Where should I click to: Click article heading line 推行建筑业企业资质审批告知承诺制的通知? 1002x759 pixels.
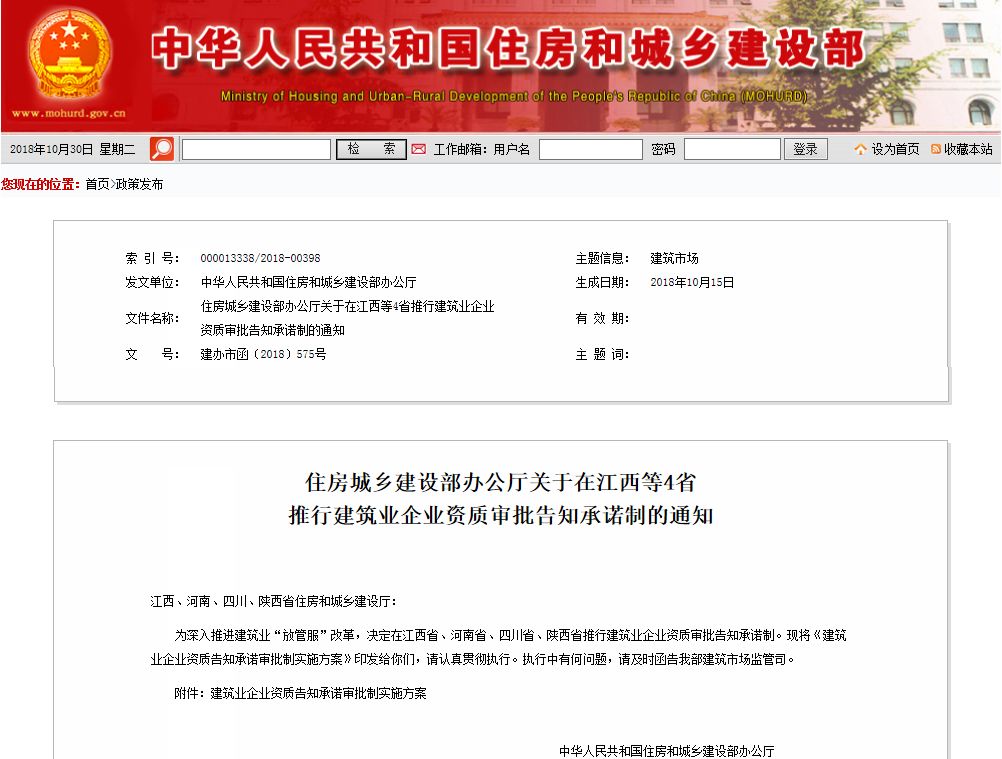pyautogui.click(x=501, y=515)
